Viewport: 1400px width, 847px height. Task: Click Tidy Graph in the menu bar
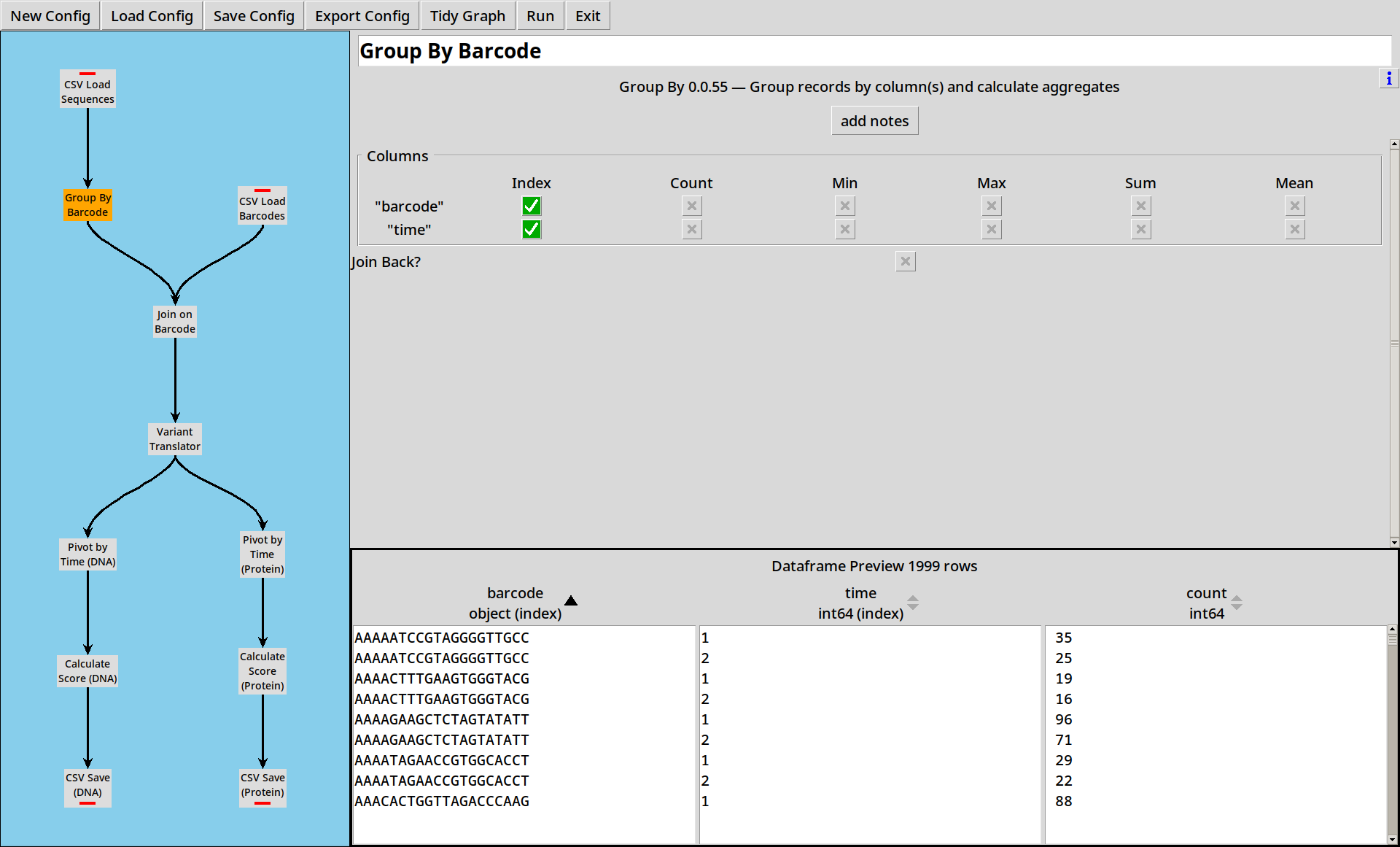tap(467, 16)
